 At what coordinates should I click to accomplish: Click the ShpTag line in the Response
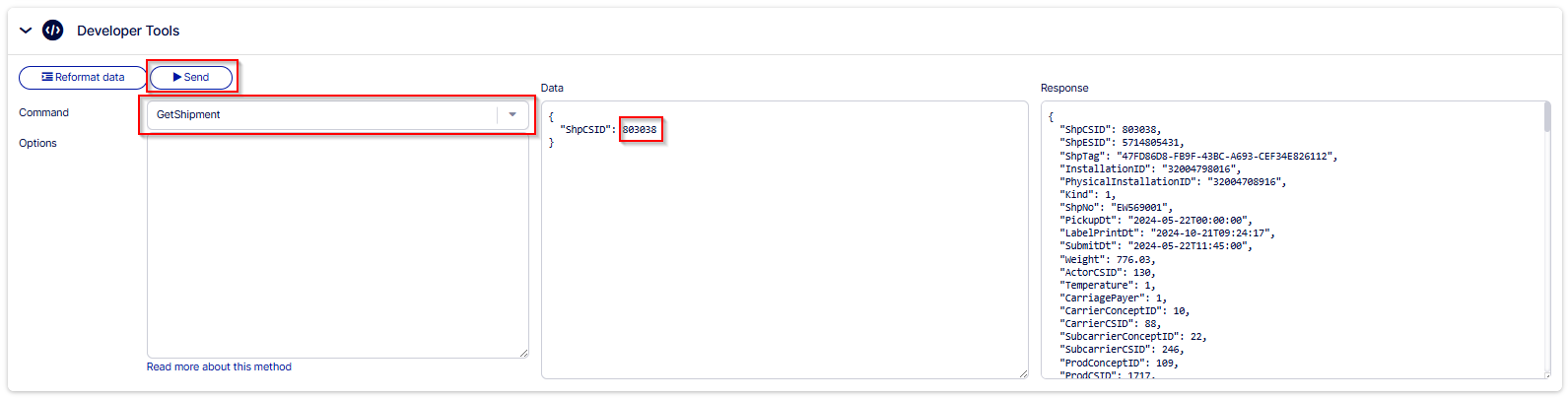pyautogui.click(x=1197, y=156)
